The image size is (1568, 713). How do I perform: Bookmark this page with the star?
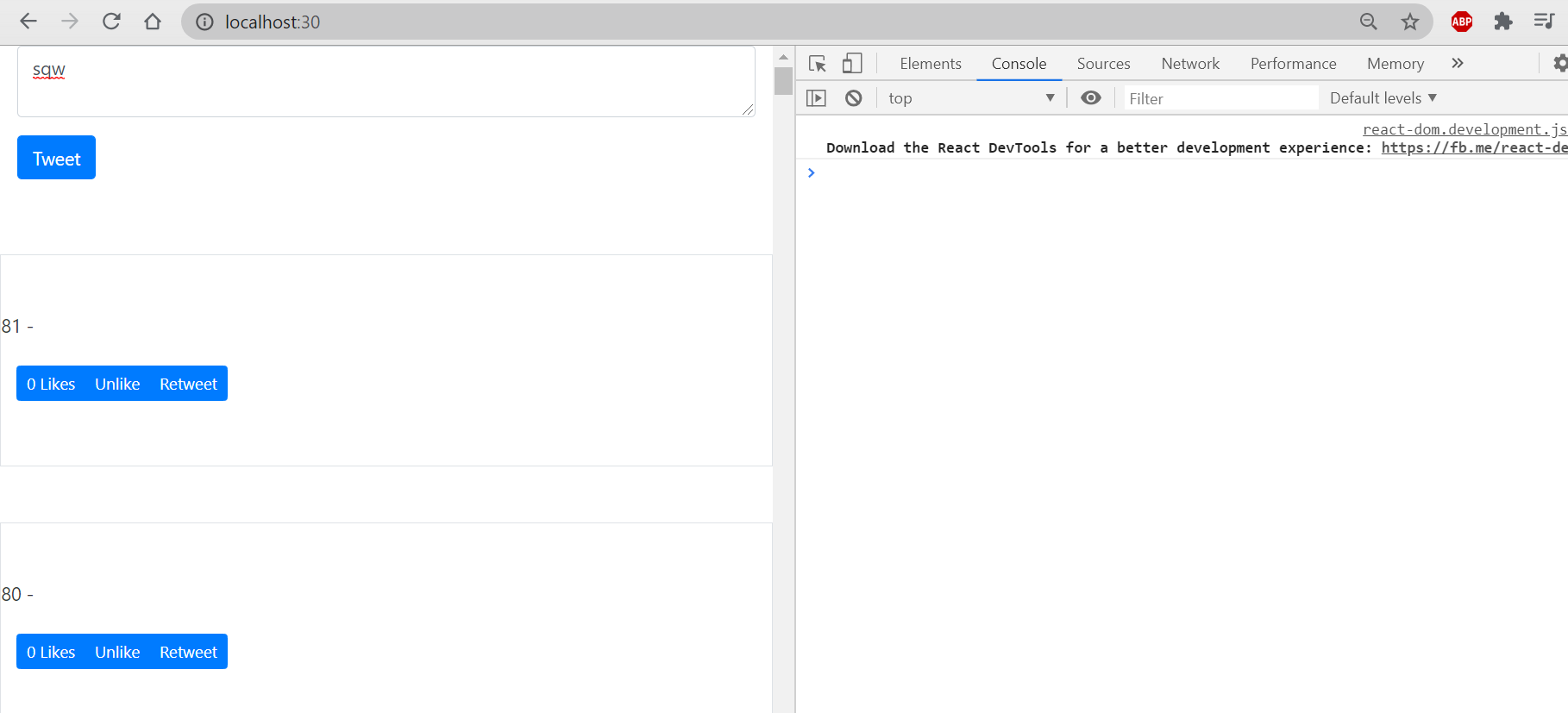1410,22
